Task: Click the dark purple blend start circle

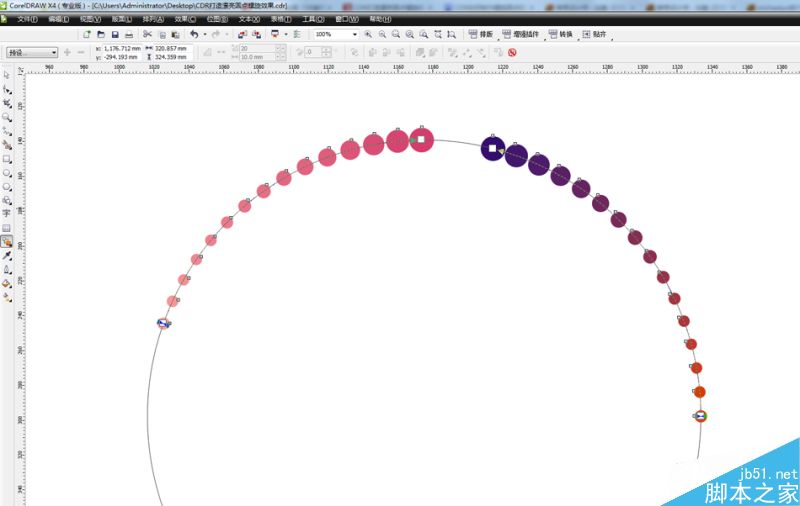Action: click(493, 148)
